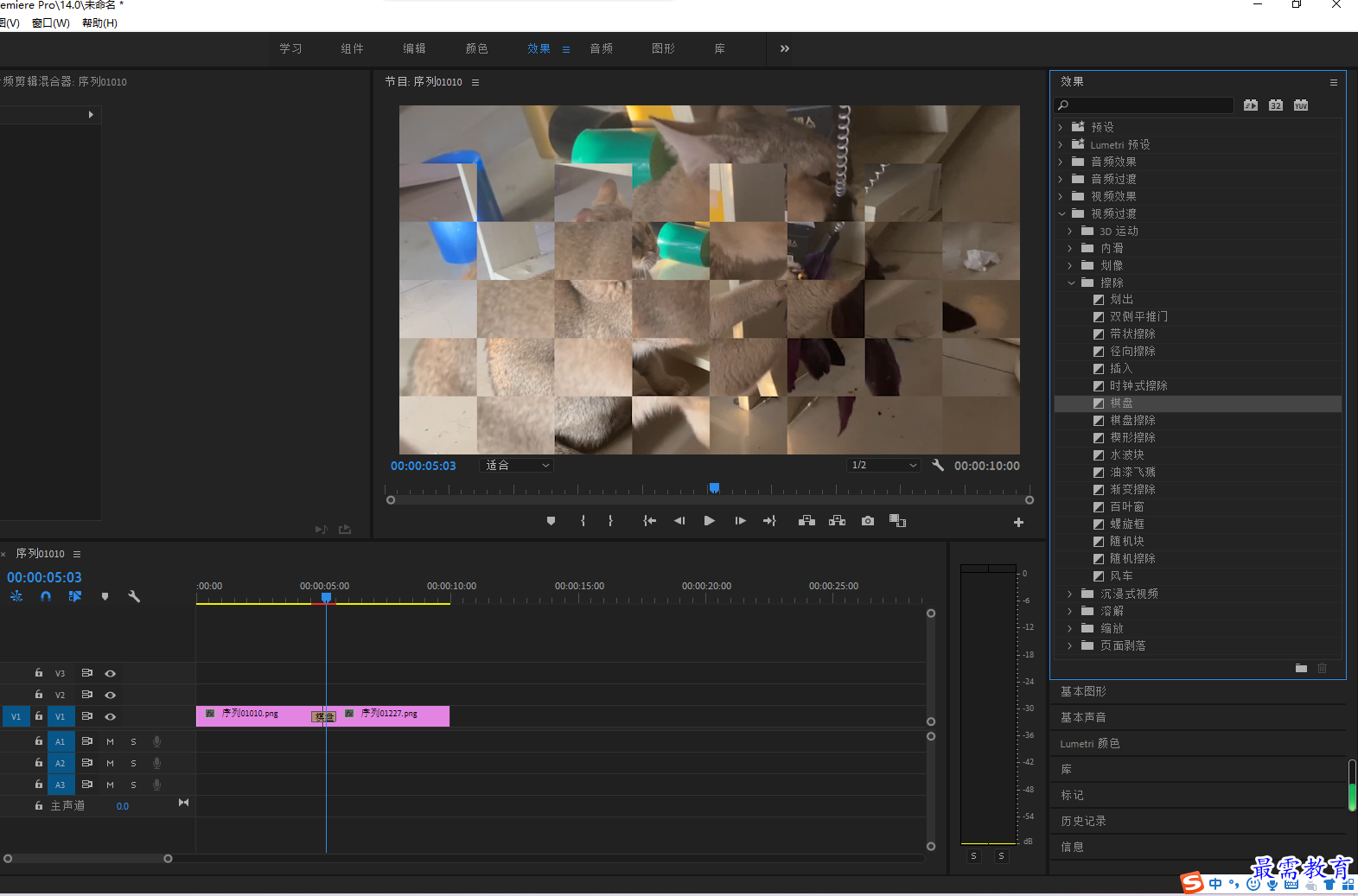Open the Lumetri 颜色 panel
1358x896 pixels.
point(1089,743)
